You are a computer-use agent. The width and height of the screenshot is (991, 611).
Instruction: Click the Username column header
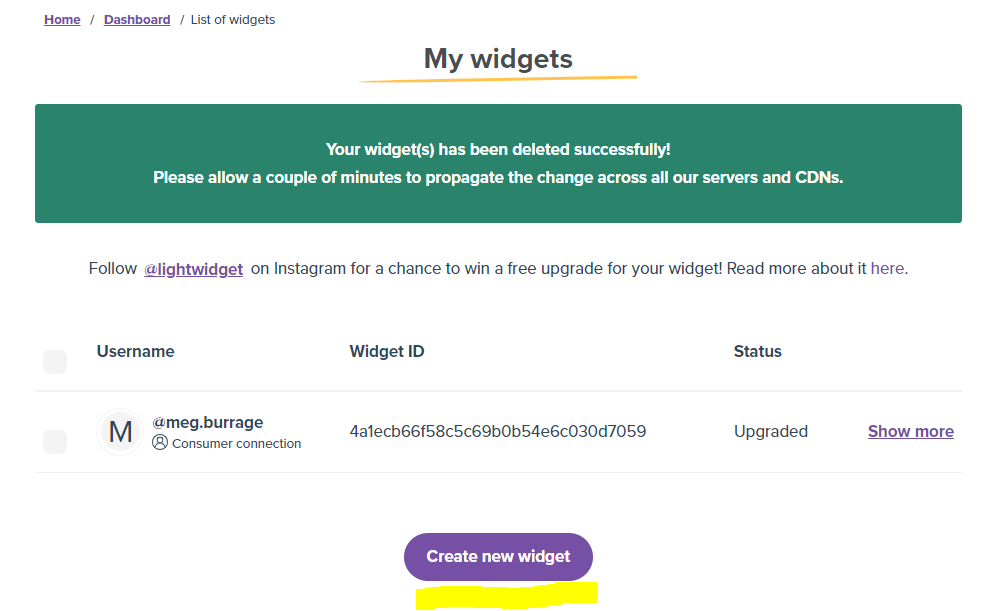pyautogui.click(x=135, y=352)
